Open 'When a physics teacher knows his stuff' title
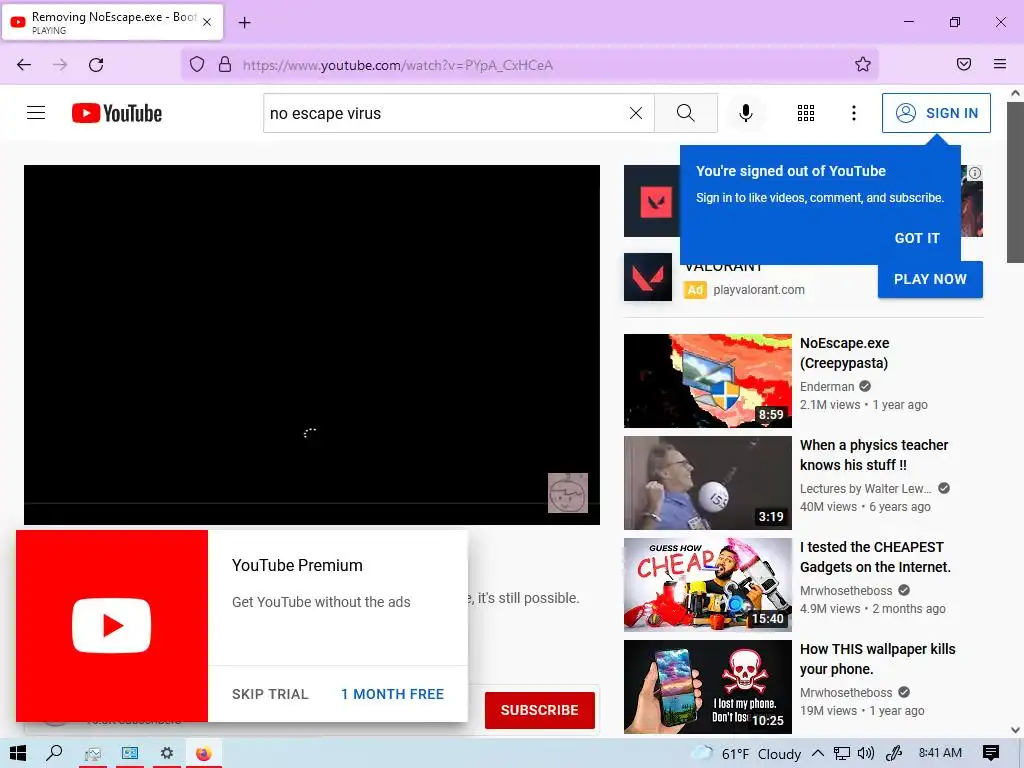This screenshot has height=768, width=1024. [874, 455]
